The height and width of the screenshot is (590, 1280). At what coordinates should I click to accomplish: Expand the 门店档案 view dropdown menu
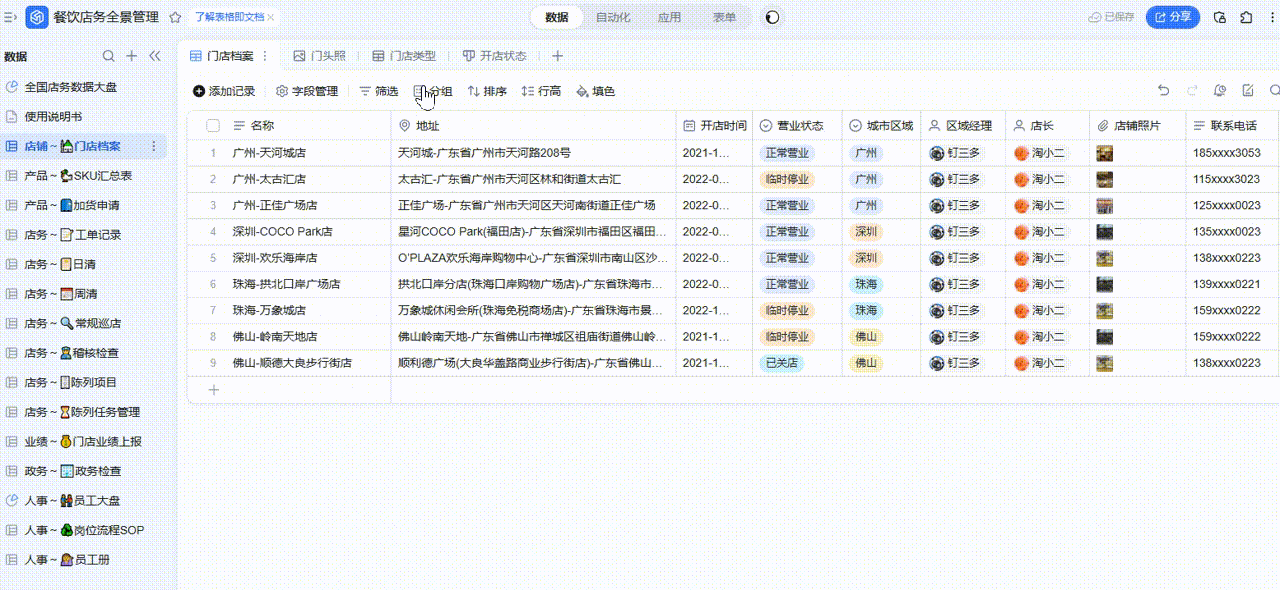[x=263, y=56]
